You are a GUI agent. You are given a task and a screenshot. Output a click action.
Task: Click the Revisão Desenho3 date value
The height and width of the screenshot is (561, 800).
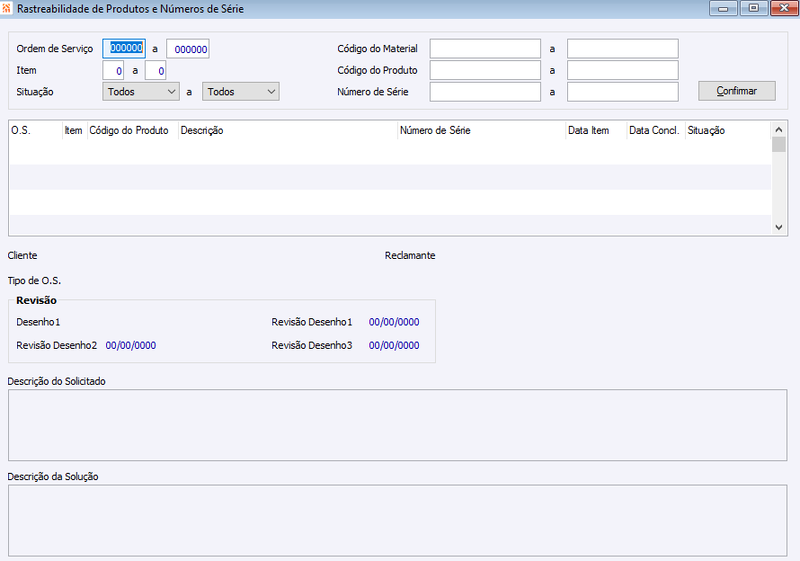click(394, 346)
